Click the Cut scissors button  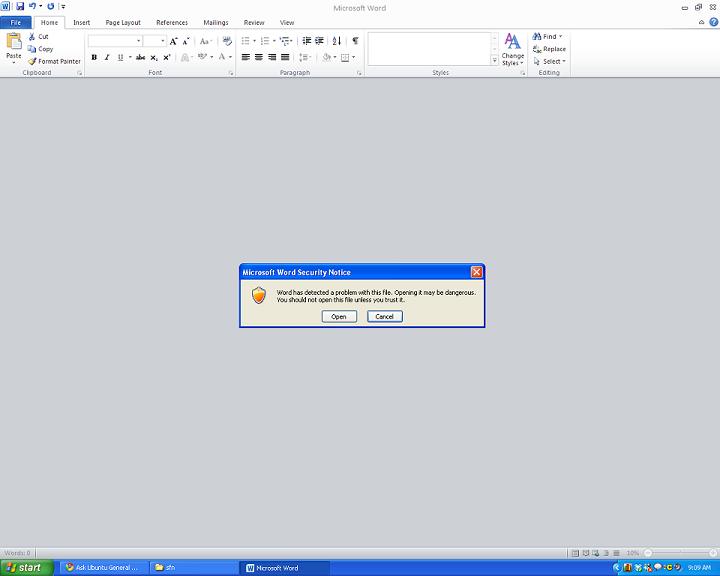(38, 36)
